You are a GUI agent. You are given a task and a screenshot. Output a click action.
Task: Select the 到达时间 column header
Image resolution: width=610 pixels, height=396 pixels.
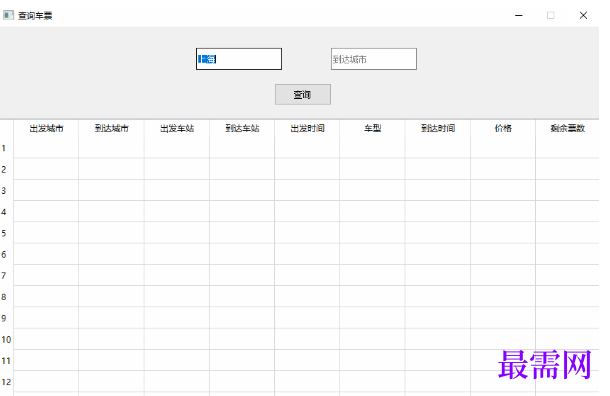point(438,128)
